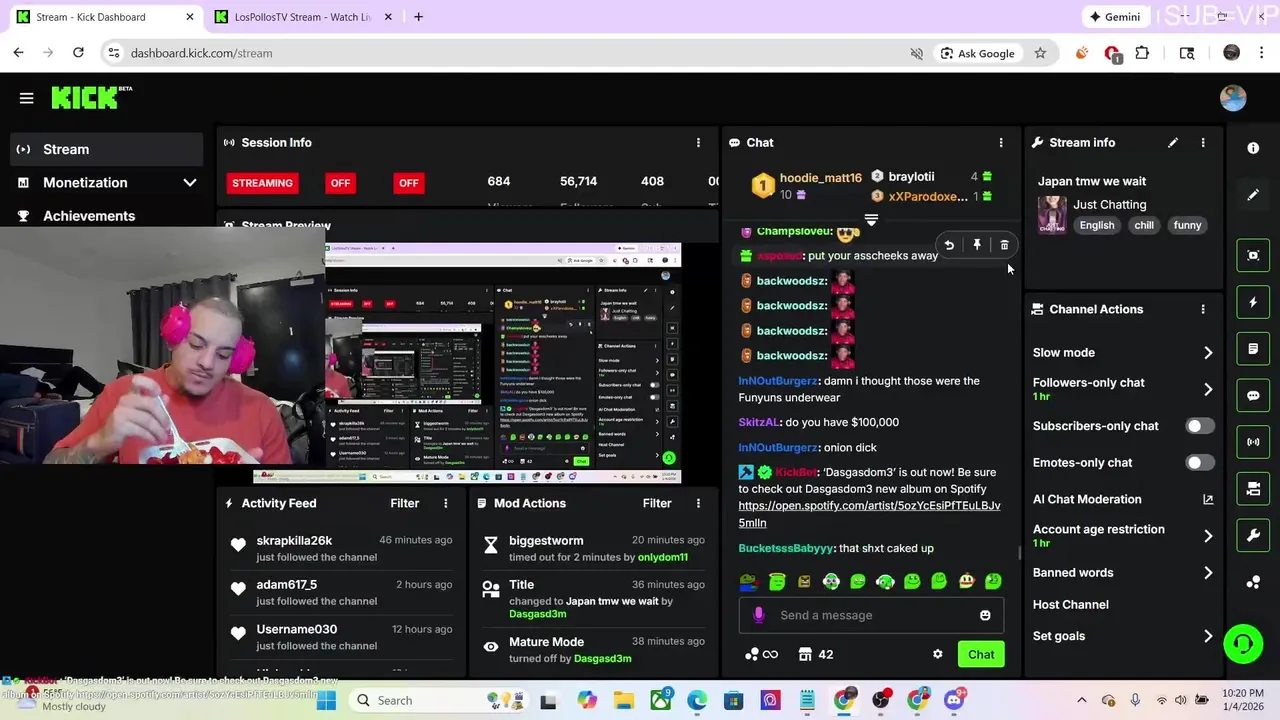This screenshot has width=1280, height=720.
Task: Pin the highlighted chat message
Action: (x=977, y=245)
